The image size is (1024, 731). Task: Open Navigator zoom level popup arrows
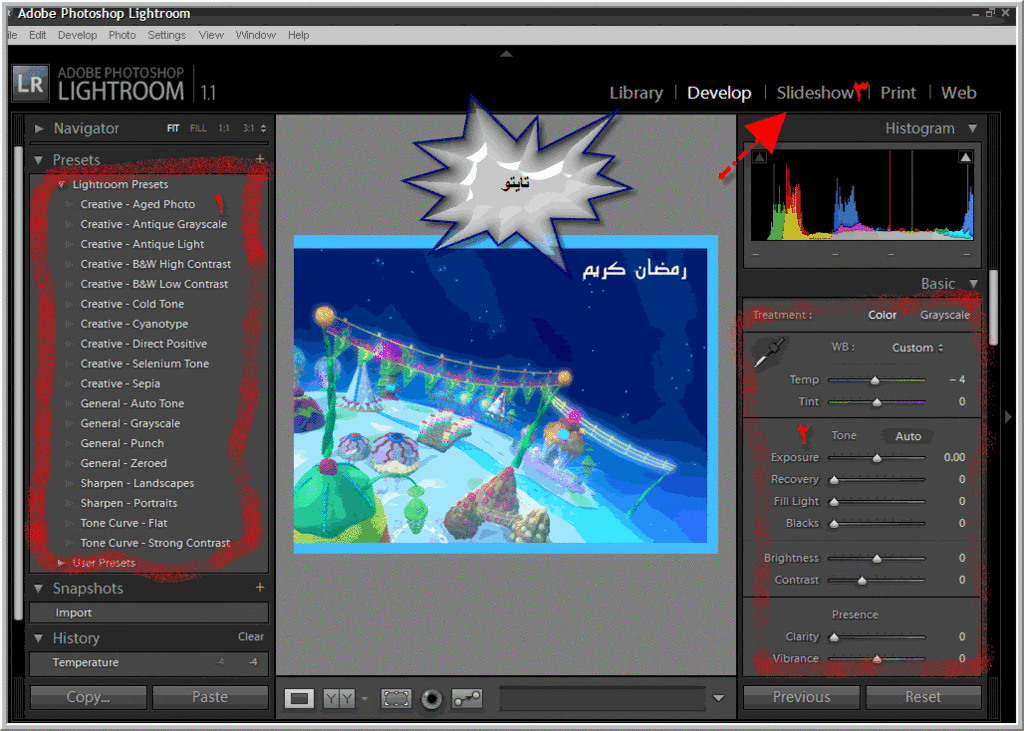[x=263, y=128]
